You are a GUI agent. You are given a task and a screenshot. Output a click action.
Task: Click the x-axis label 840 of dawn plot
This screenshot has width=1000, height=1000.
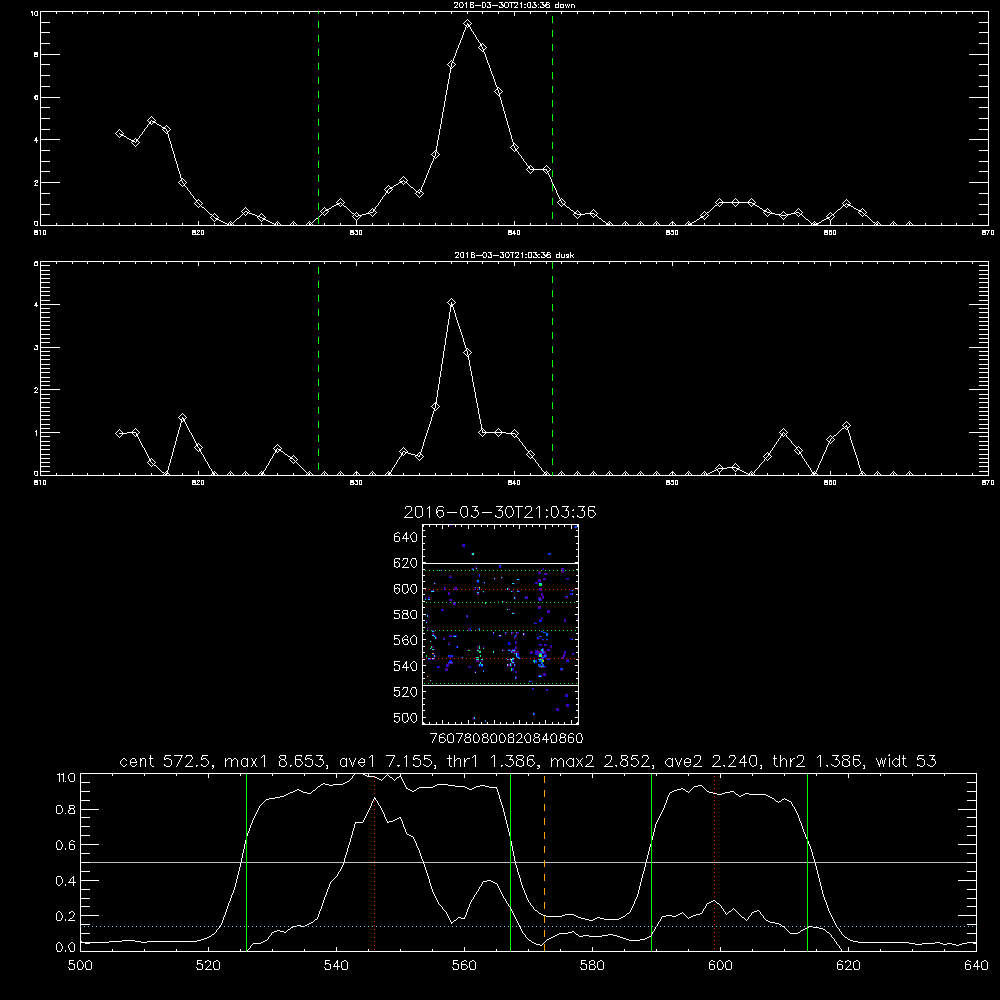pyautogui.click(x=514, y=233)
